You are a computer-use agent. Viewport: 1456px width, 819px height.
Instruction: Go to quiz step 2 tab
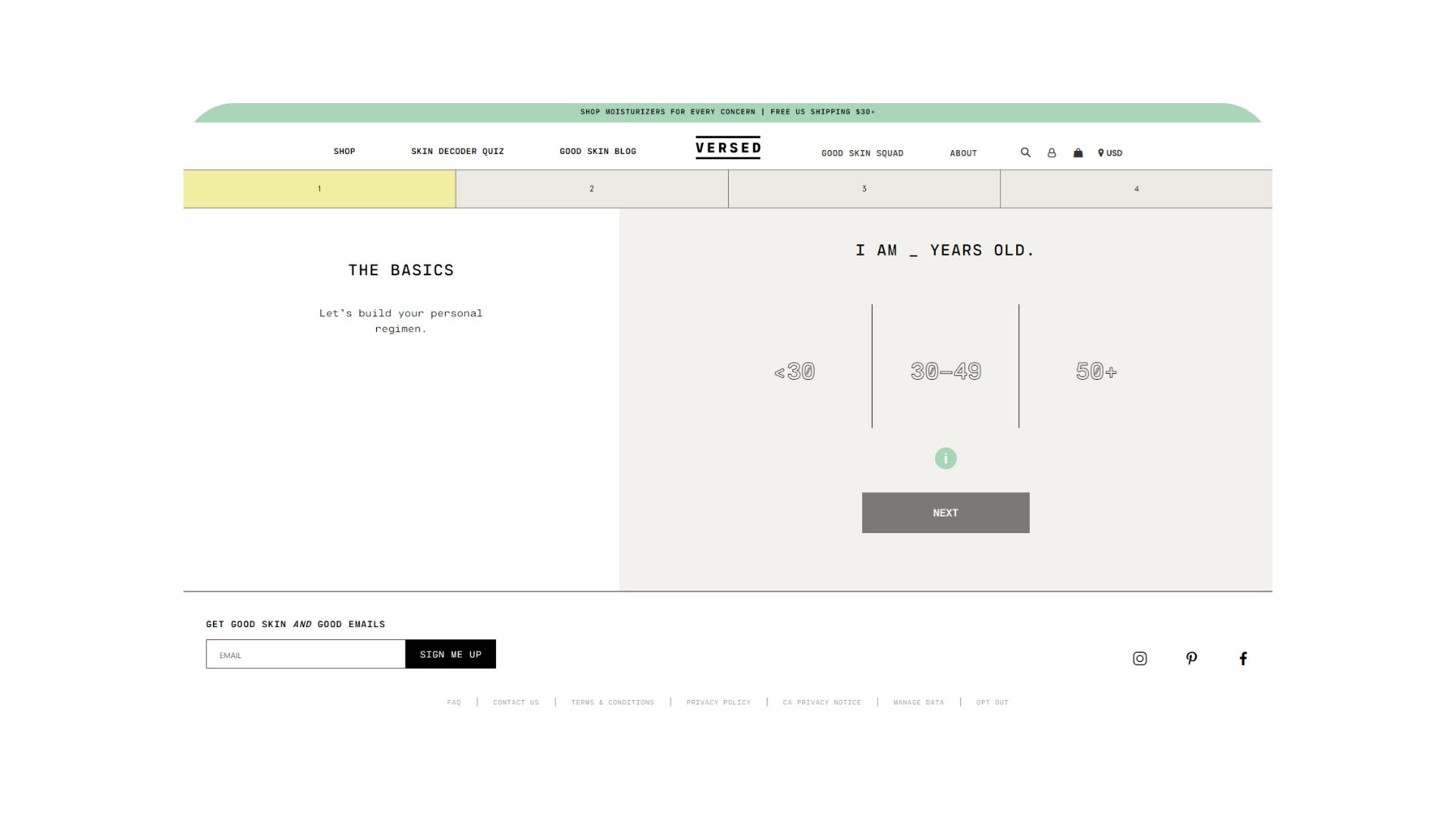(x=591, y=189)
